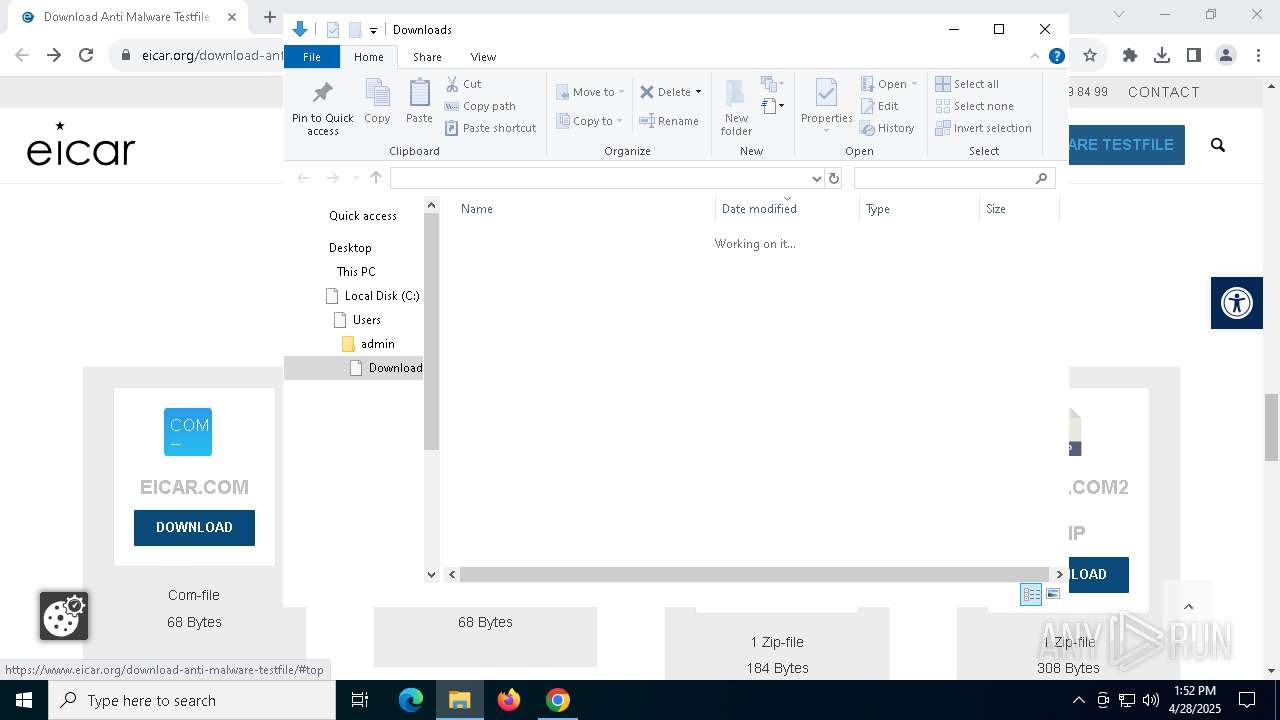Image resolution: width=1280 pixels, height=720 pixels.
Task: Select Quick access in navigation pane
Action: [363, 216]
